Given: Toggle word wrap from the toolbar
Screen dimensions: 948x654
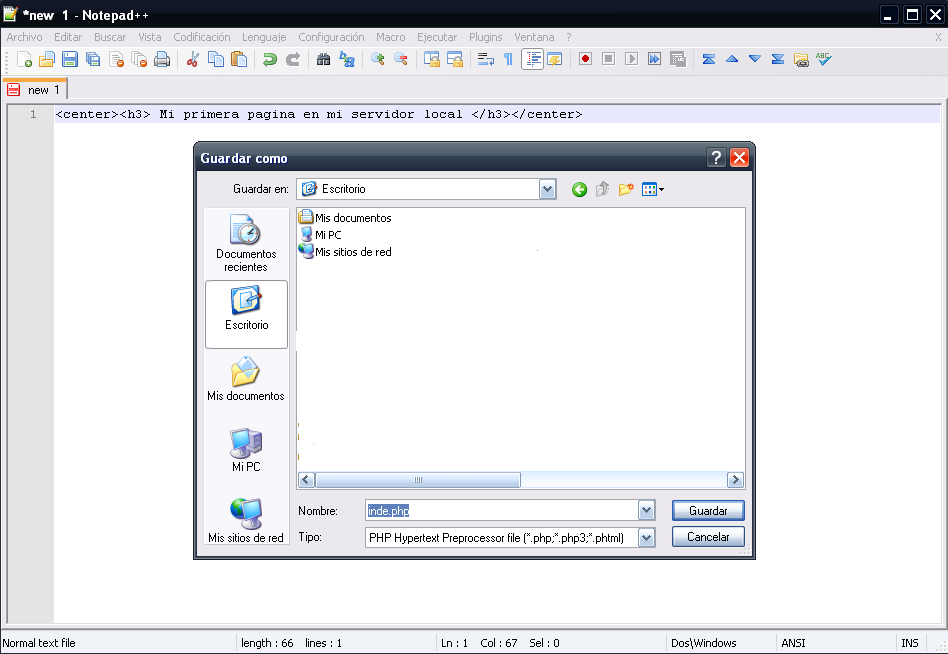Looking at the screenshot, I should pos(485,59).
